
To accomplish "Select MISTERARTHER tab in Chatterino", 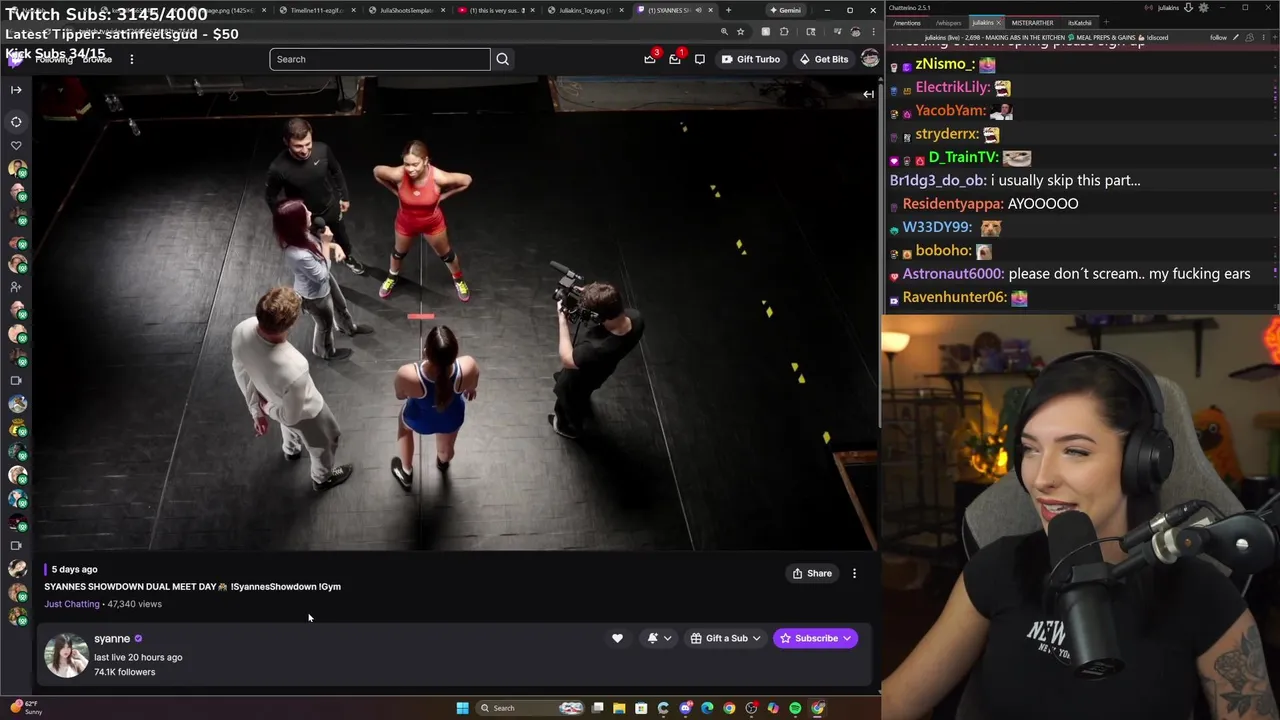I will click(x=1032, y=22).
